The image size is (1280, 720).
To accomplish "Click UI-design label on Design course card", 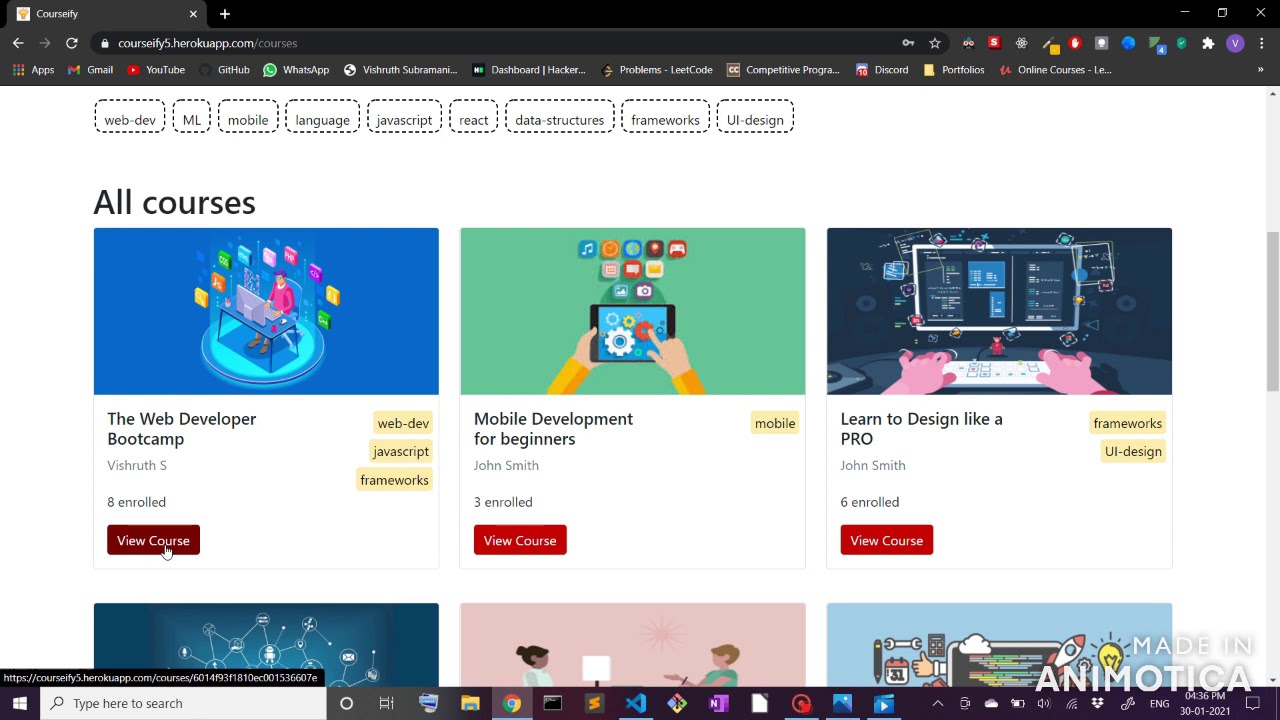I will 1133,451.
